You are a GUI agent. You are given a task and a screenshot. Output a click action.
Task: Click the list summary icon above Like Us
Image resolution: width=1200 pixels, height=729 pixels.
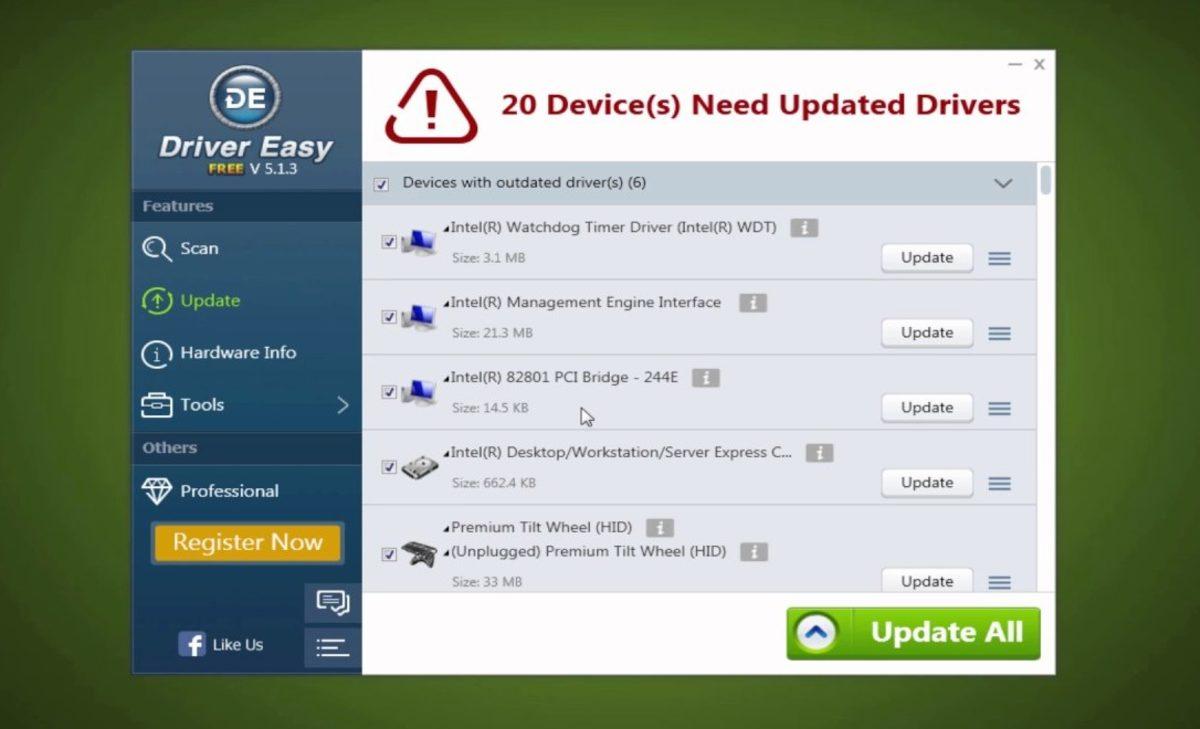[x=331, y=648]
